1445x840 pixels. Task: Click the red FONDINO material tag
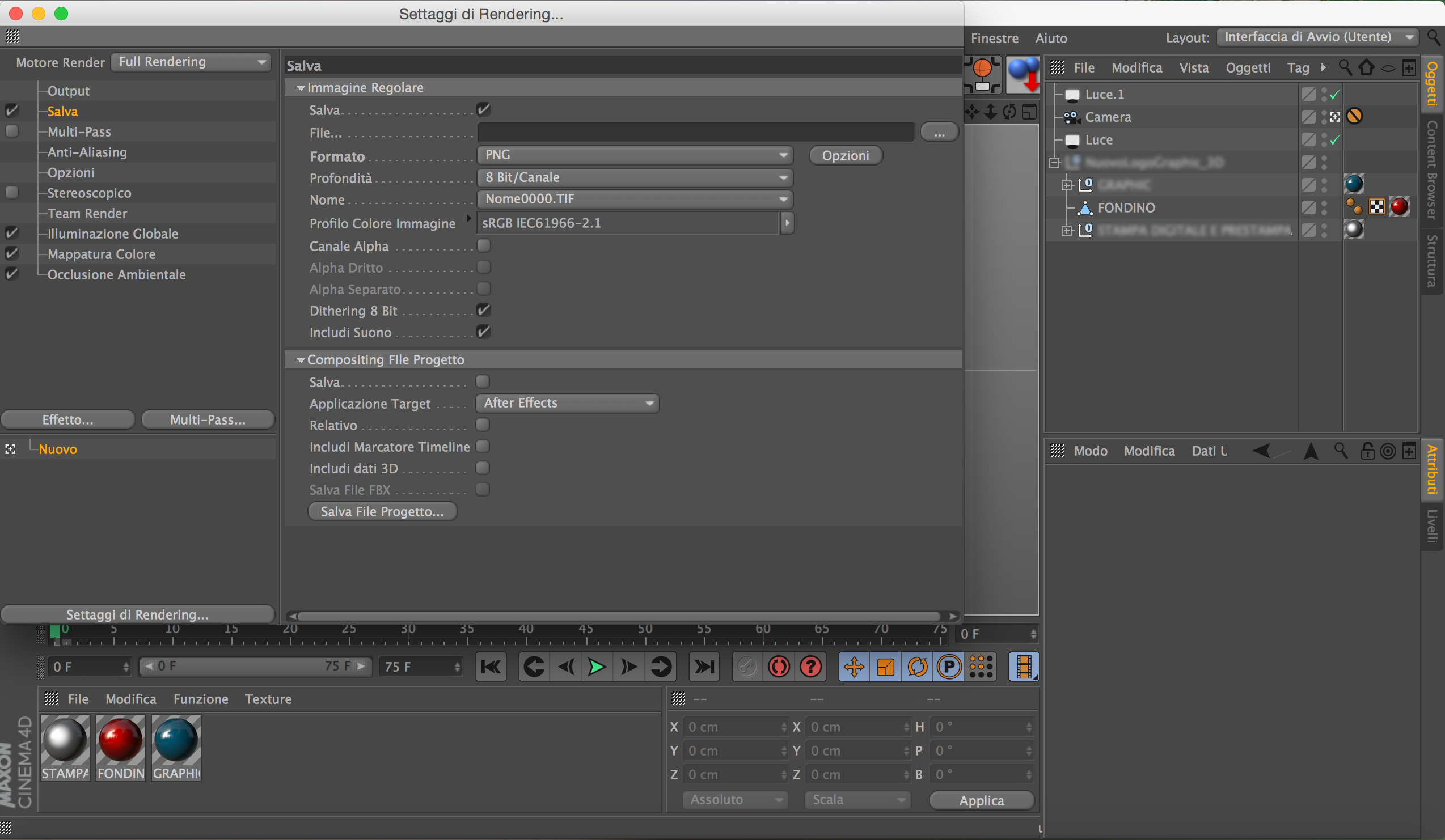tap(1399, 207)
